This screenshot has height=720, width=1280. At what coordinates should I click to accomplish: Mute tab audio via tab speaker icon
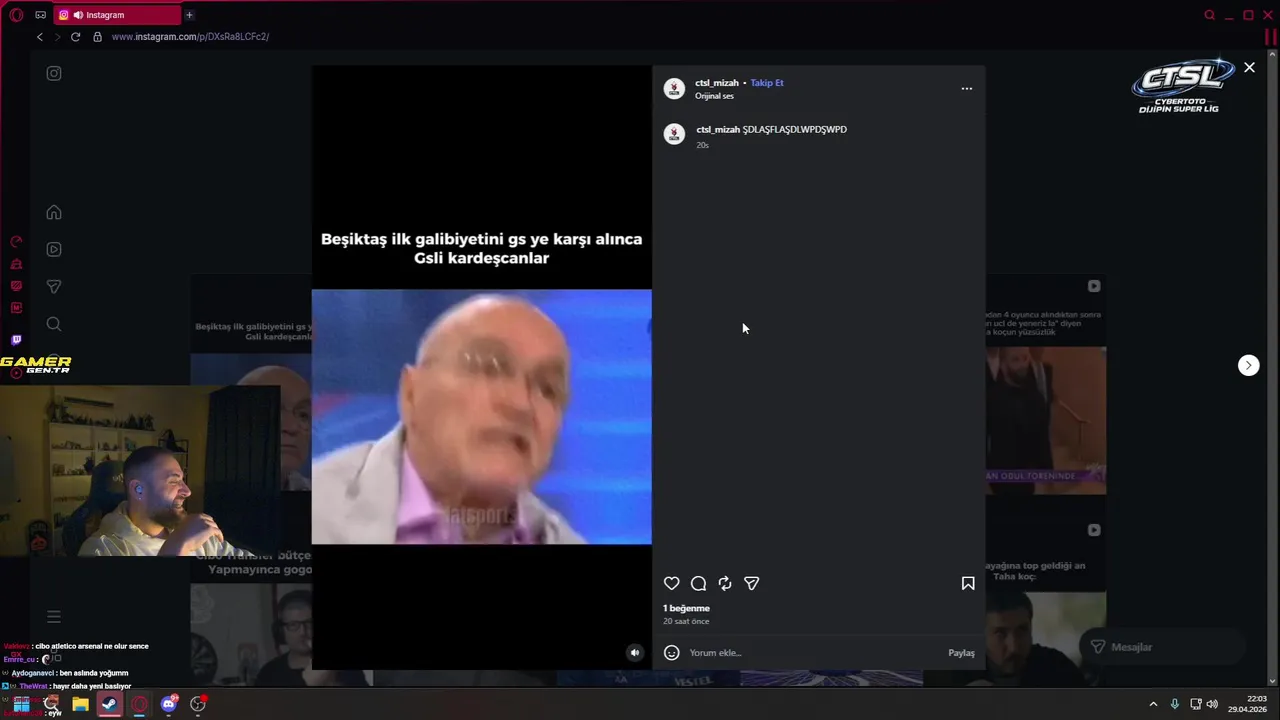click(78, 15)
